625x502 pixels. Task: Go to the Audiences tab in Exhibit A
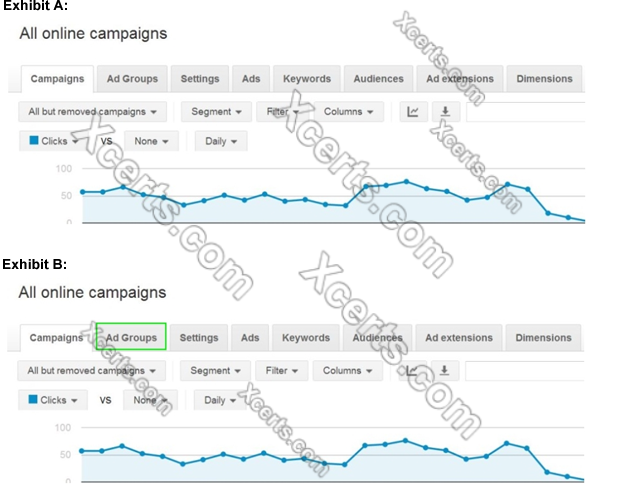click(x=378, y=79)
